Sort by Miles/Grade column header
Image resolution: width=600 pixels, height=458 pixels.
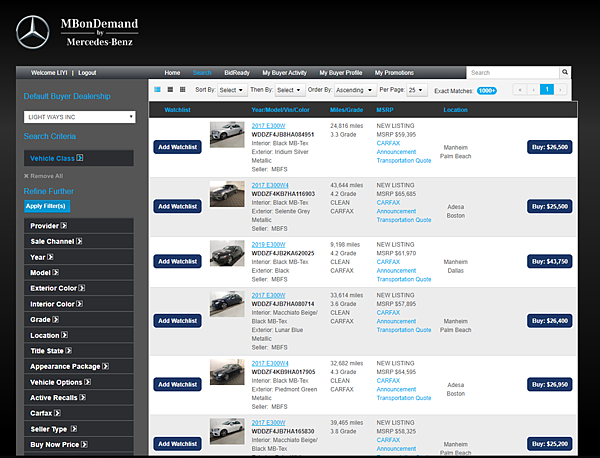pos(346,110)
